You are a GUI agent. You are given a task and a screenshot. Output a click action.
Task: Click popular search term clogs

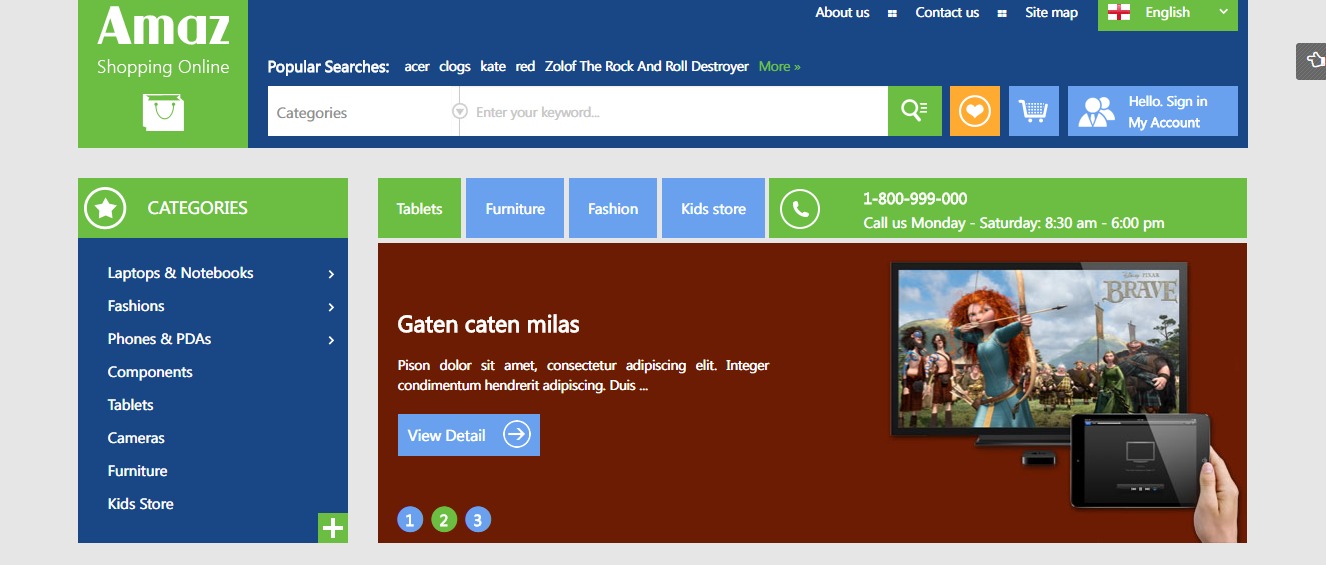point(454,66)
